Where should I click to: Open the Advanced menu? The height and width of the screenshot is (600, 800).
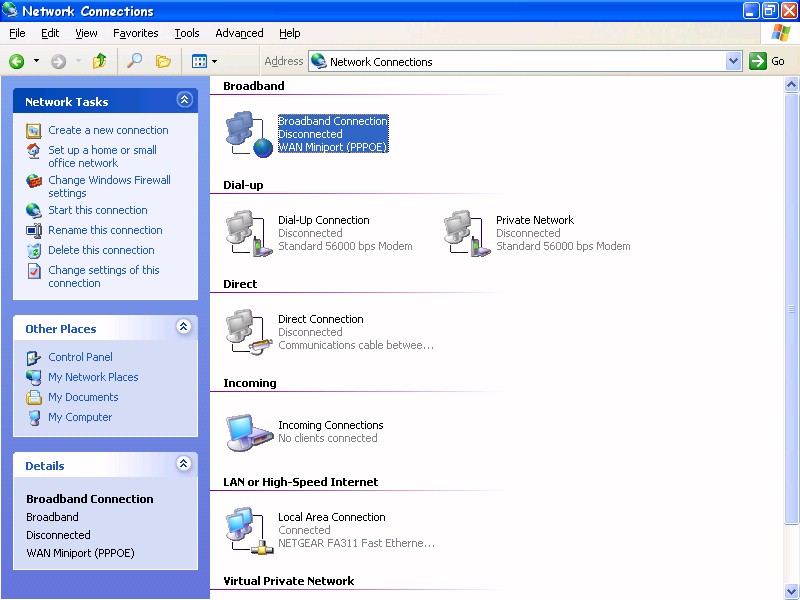click(x=239, y=33)
